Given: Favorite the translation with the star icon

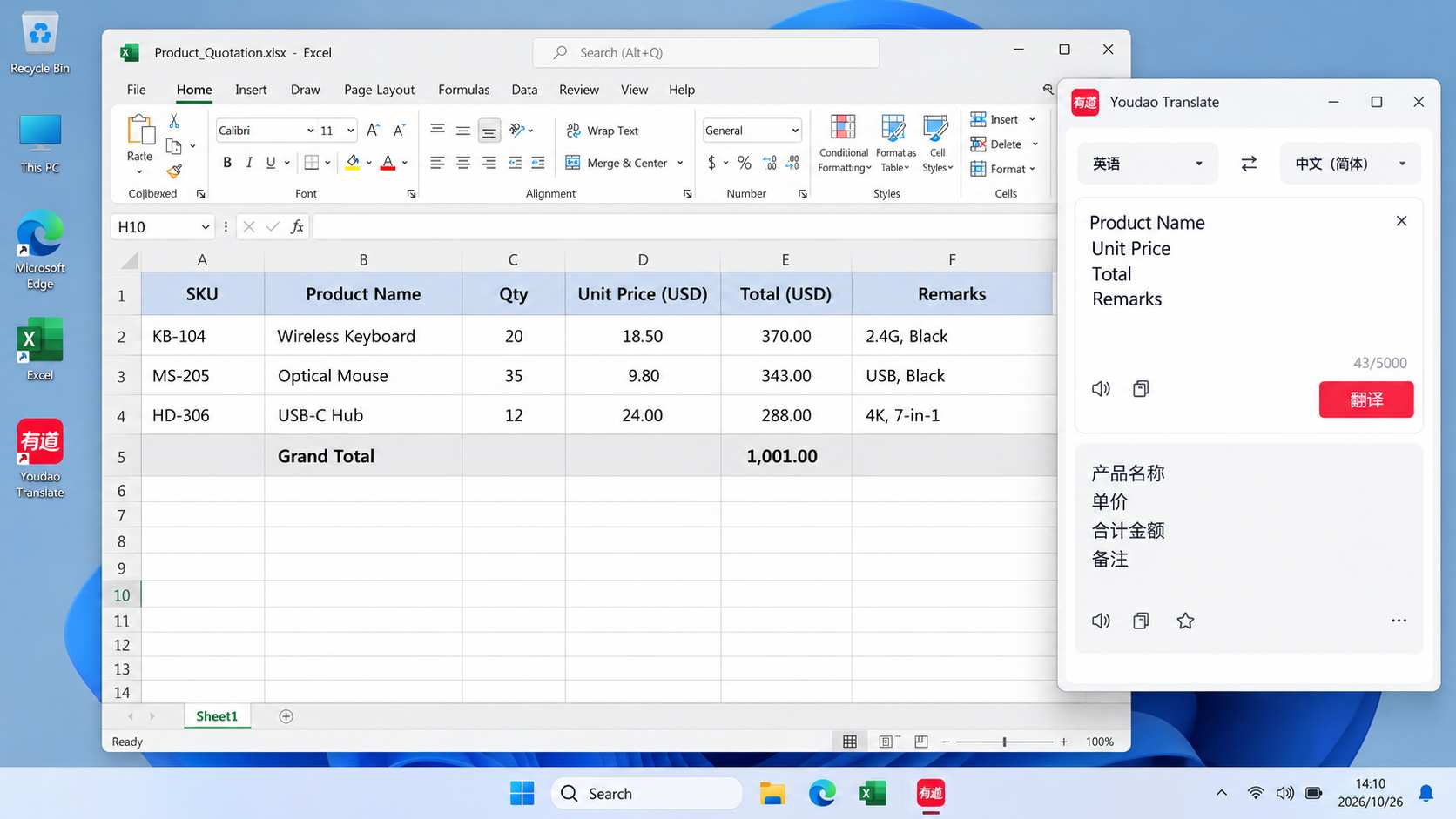Looking at the screenshot, I should (x=1185, y=621).
